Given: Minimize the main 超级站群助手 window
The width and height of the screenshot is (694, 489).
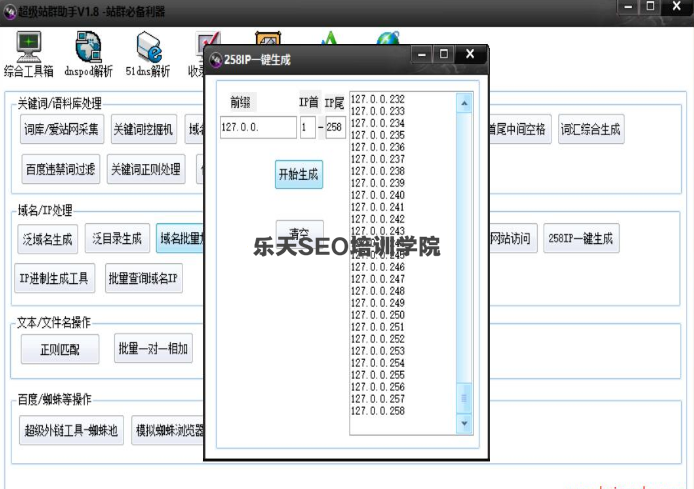Looking at the screenshot, I should click(x=628, y=7).
